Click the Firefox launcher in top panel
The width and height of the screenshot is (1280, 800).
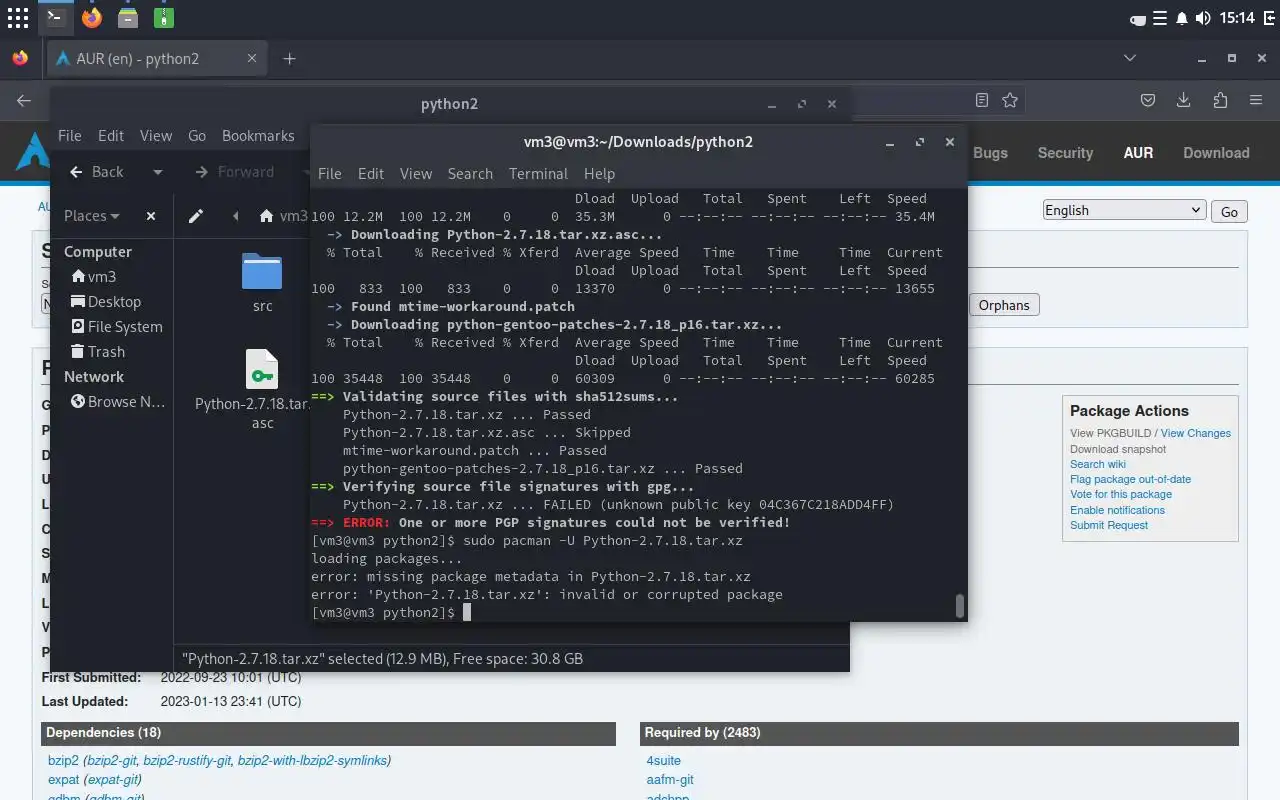tap(92, 17)
